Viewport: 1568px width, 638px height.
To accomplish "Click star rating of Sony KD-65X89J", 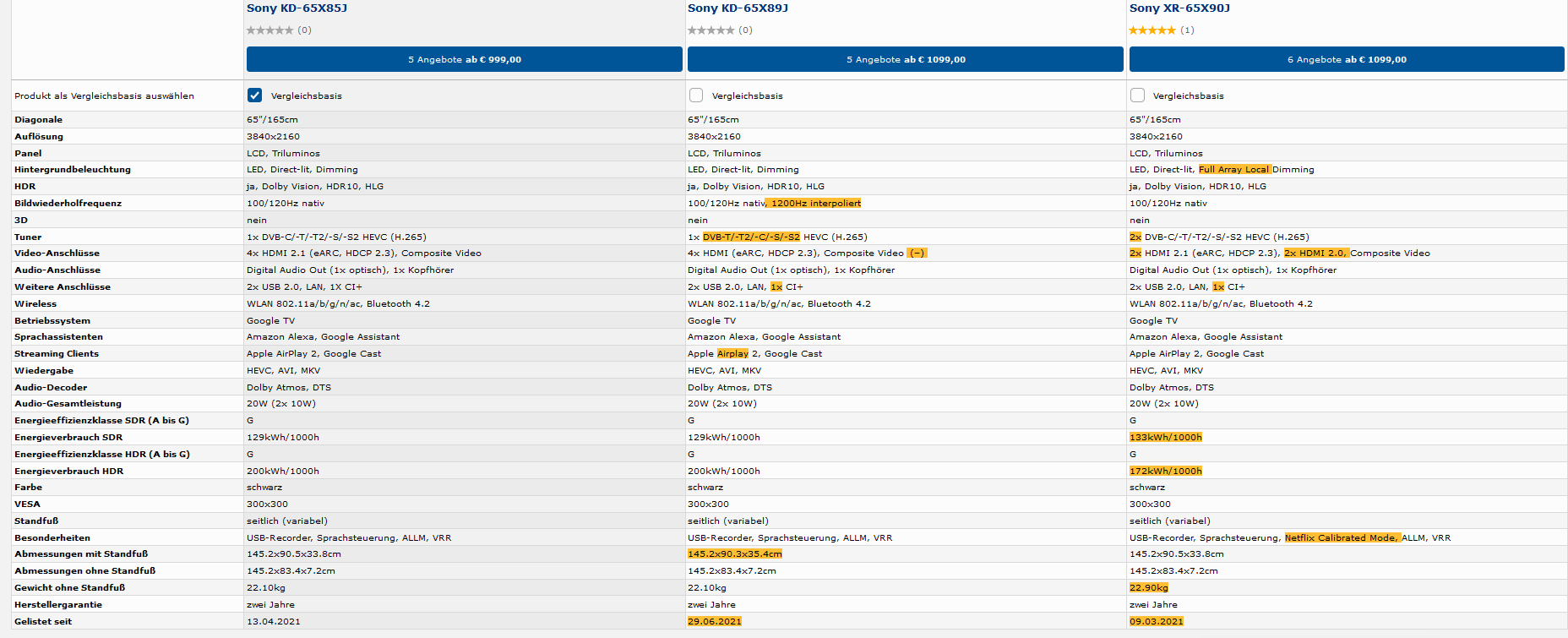I will (x=711, y=30).
